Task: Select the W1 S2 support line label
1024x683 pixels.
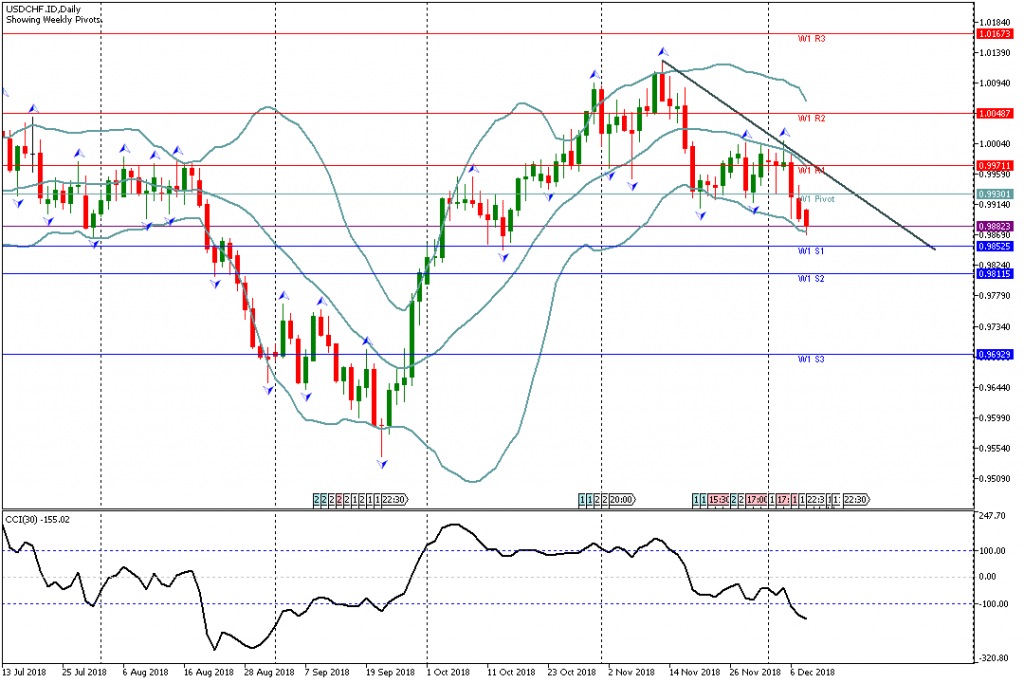Action: click(810, 279)
